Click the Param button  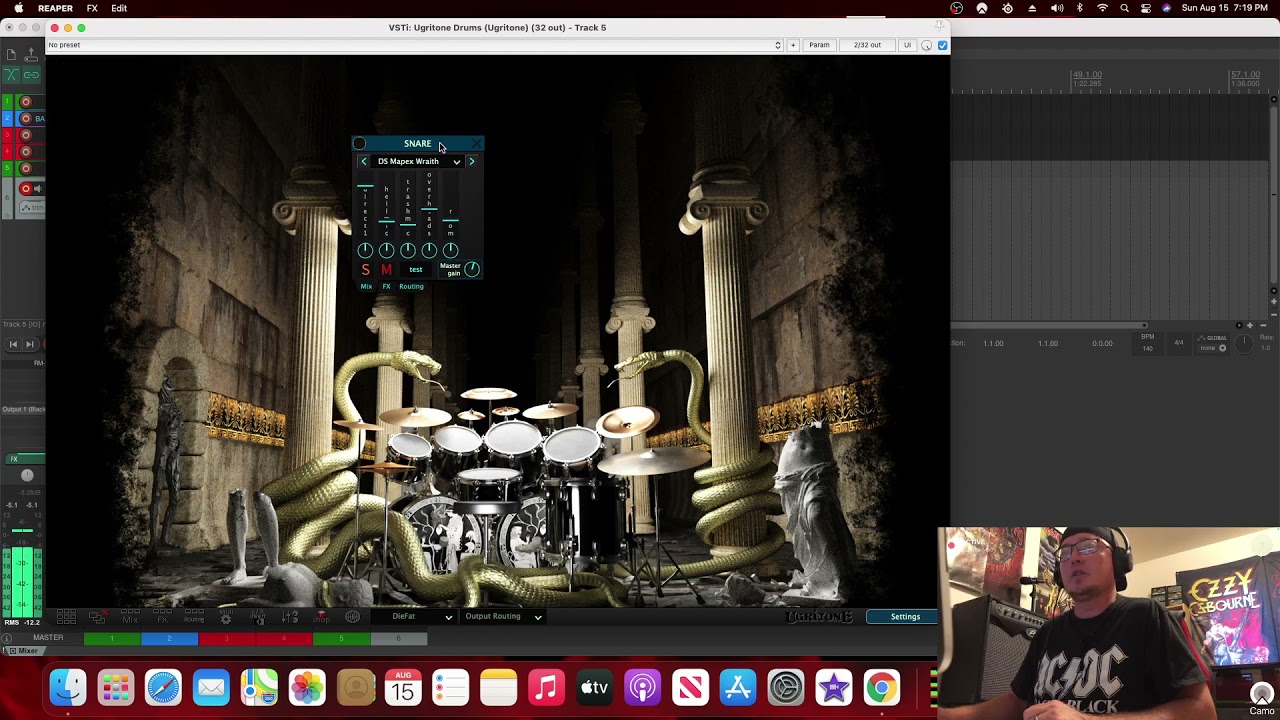[x=819, y=45]
